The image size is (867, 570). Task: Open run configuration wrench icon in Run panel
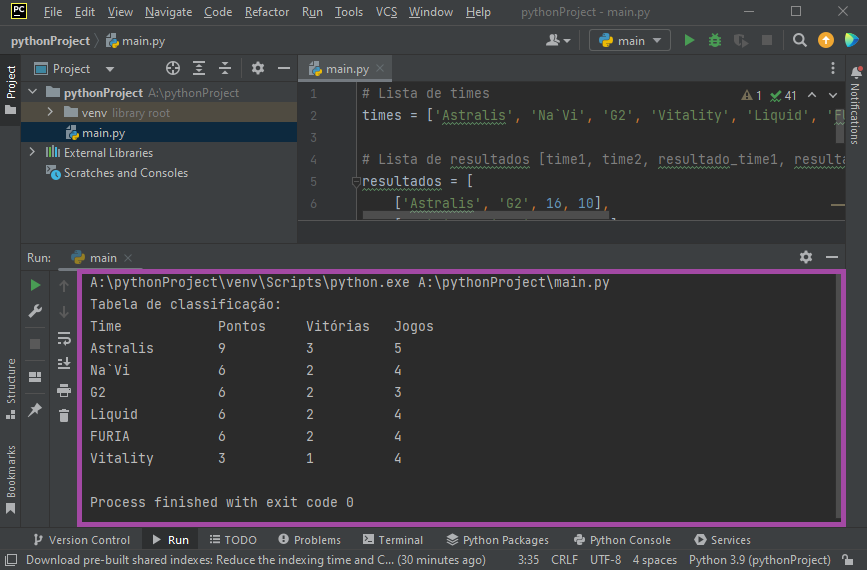click(x=35, y=312)
